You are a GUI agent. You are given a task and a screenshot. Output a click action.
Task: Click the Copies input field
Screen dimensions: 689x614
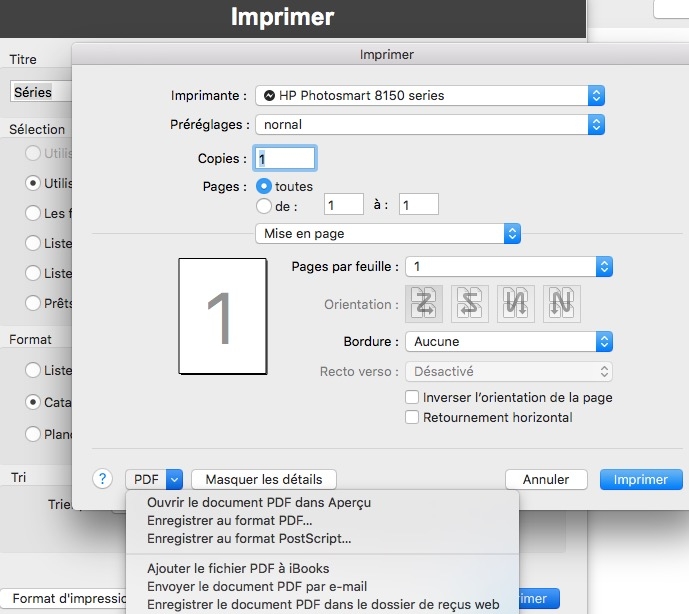285,158
